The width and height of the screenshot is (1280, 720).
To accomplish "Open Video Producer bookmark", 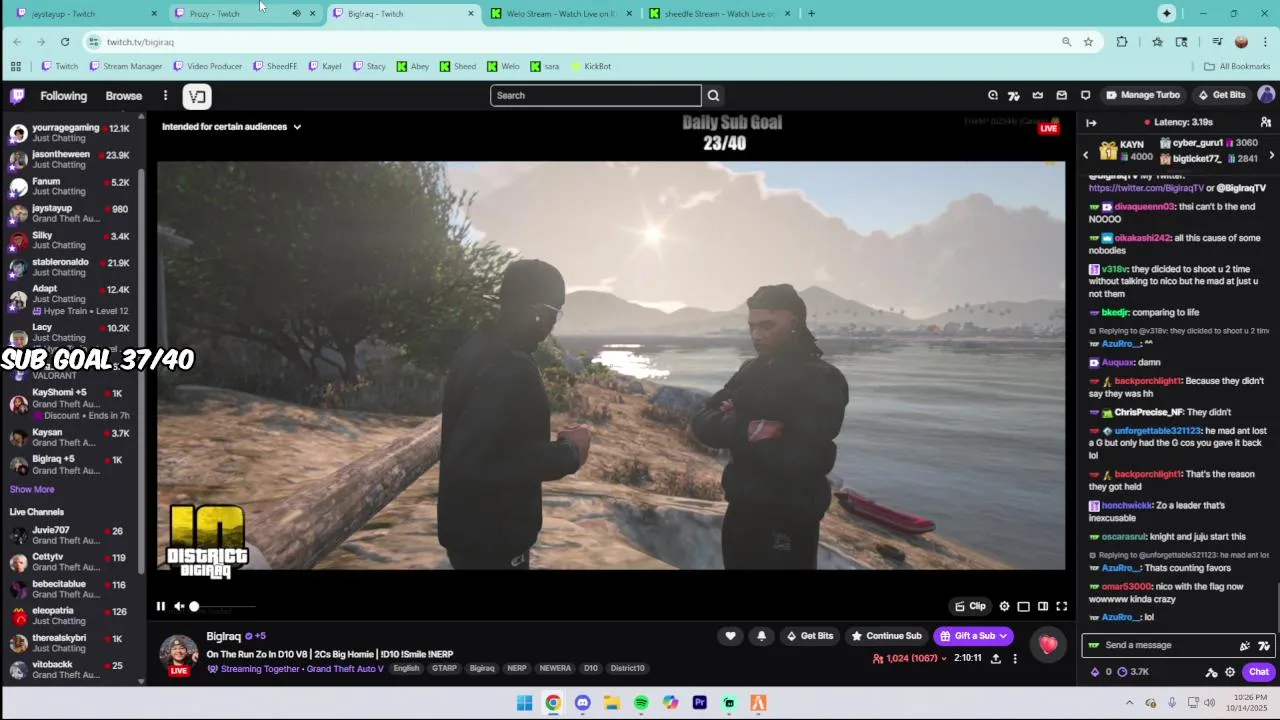I will pos(207,66).
